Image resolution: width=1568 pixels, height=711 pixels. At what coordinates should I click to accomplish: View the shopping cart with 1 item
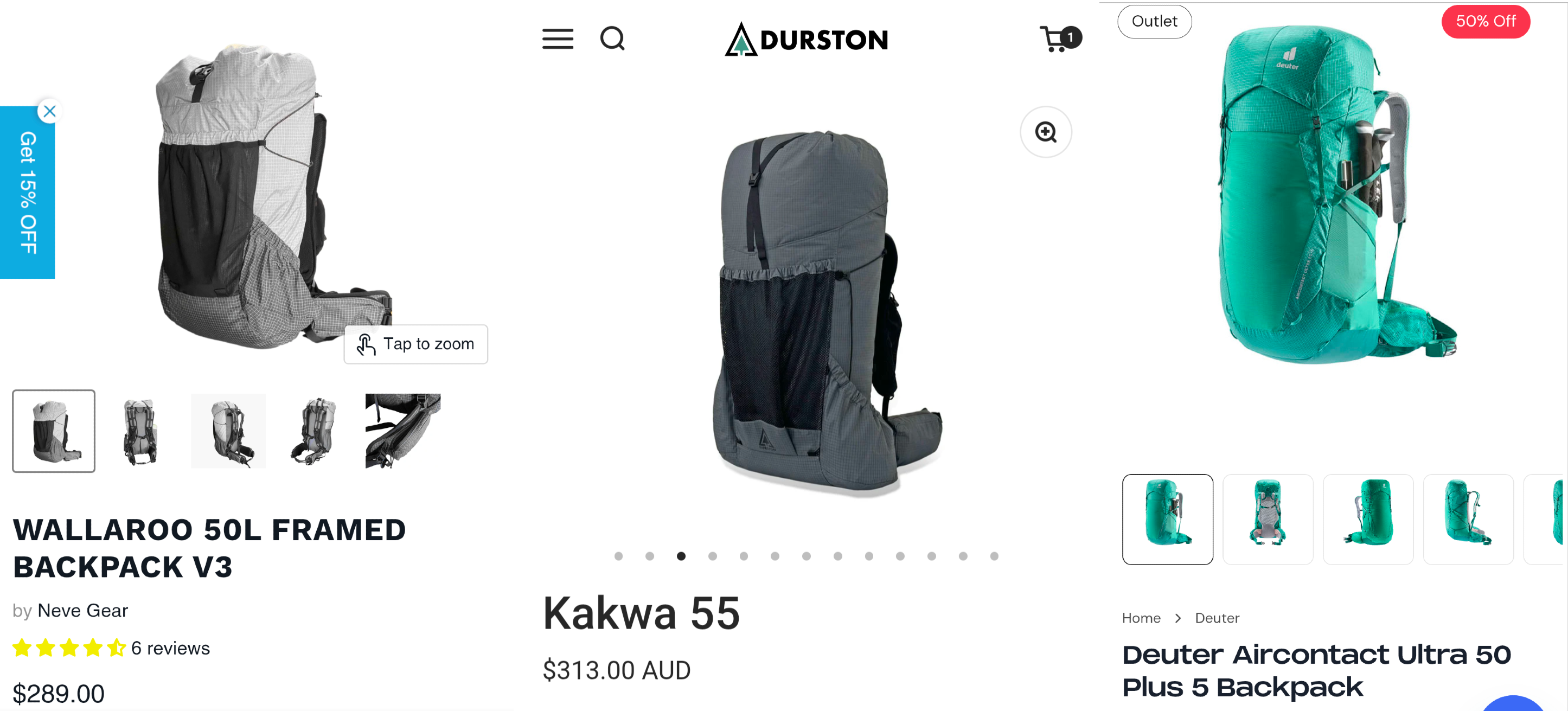tap(1060, 39)
